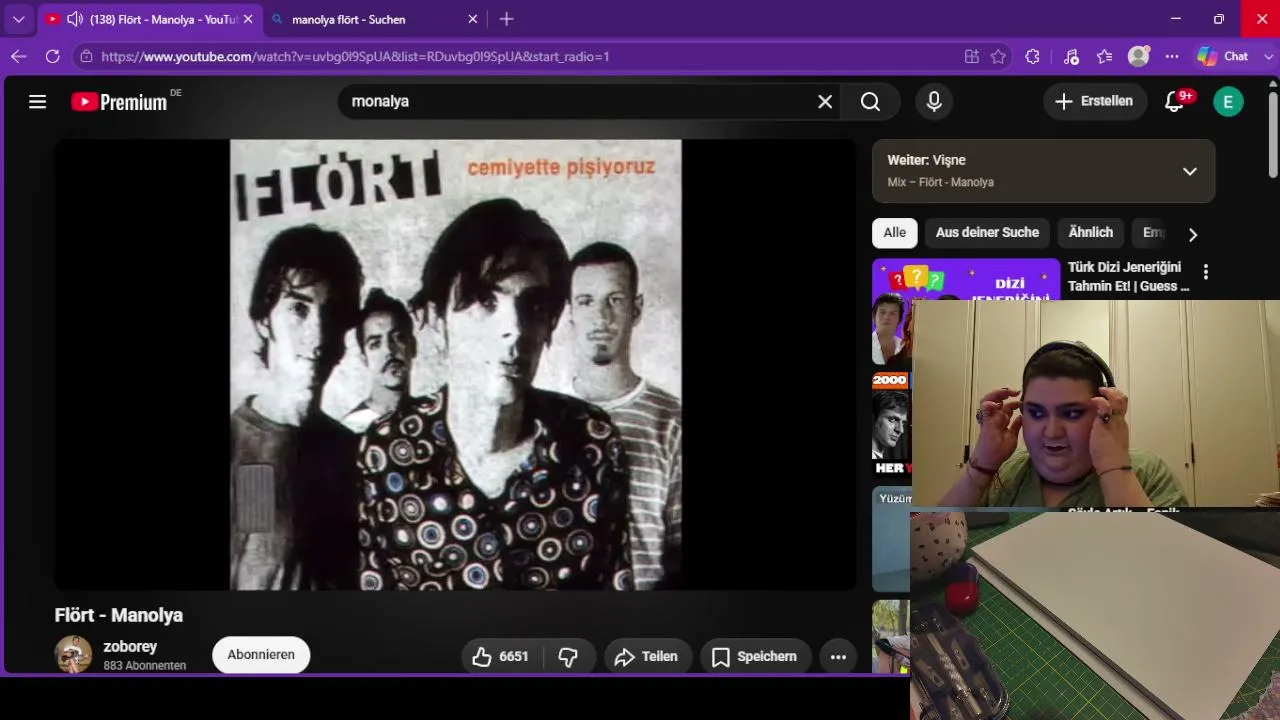The height and width of the screenshot is (720, 1280).
Task: Open browser Settings and more menu
Action: pyautogui.click(x=1172, y=57)
